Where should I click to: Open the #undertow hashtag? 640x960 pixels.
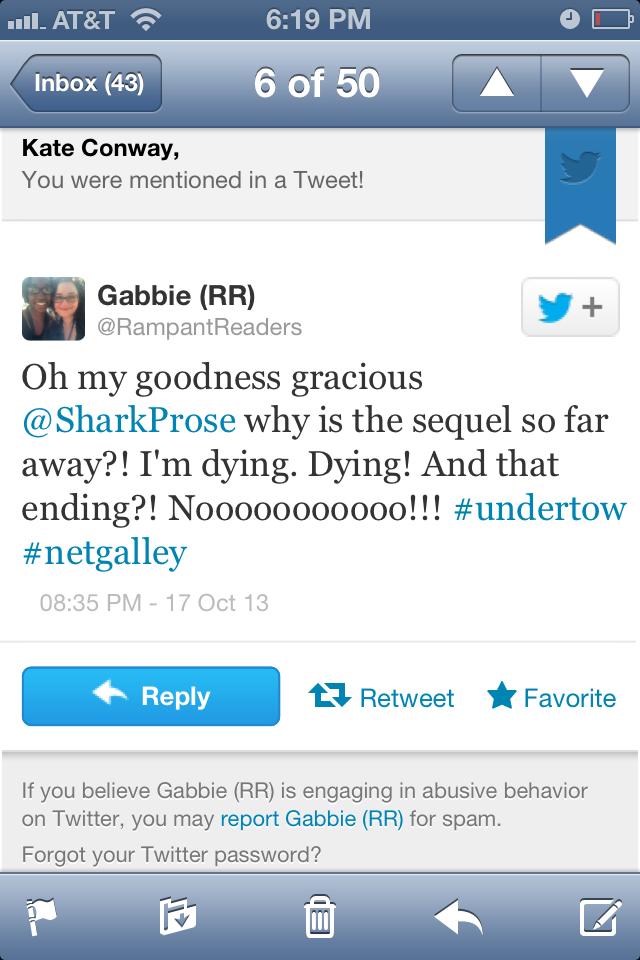pyautogui.click(x=540, y=507)
